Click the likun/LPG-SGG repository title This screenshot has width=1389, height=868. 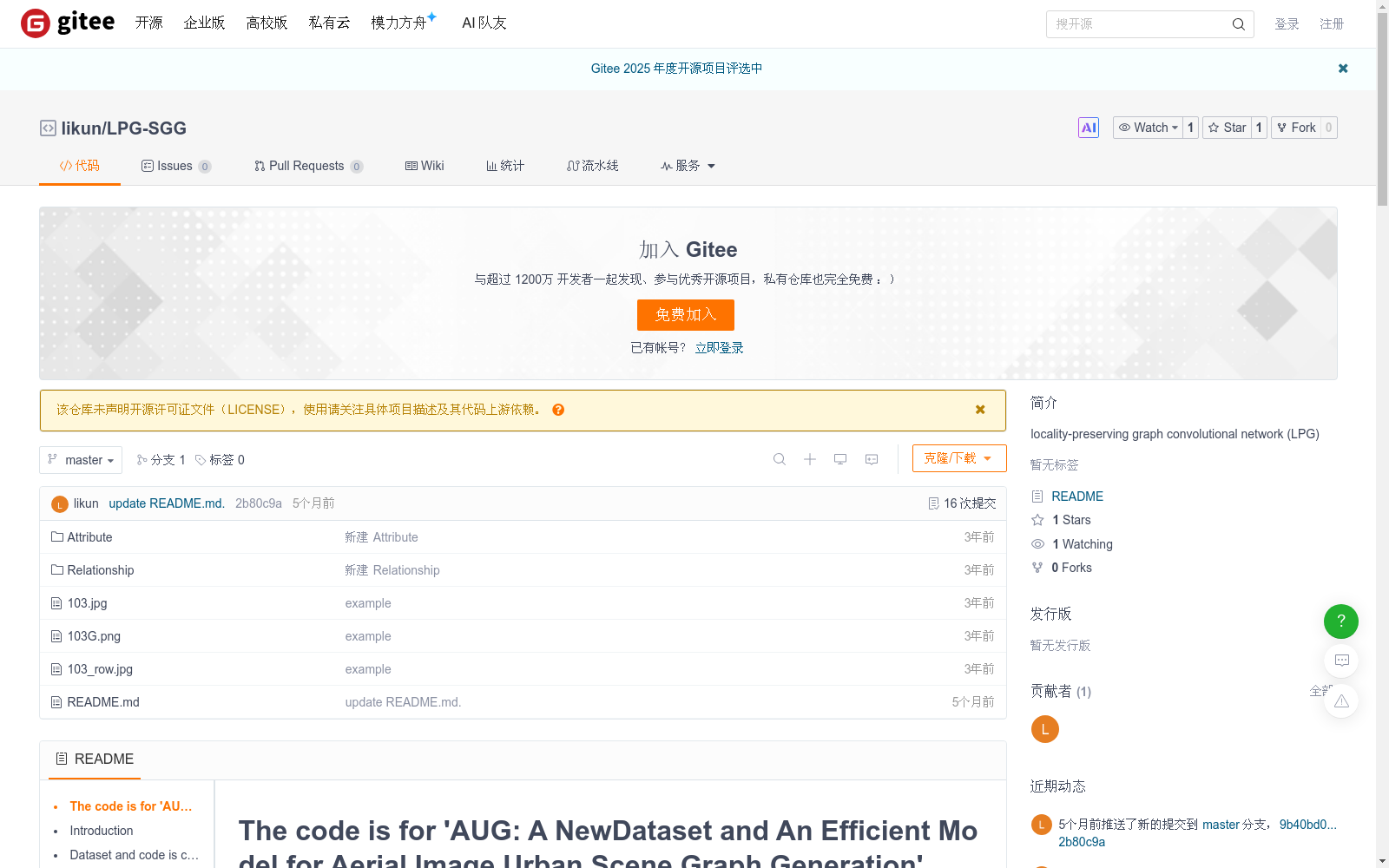(123, 128)
